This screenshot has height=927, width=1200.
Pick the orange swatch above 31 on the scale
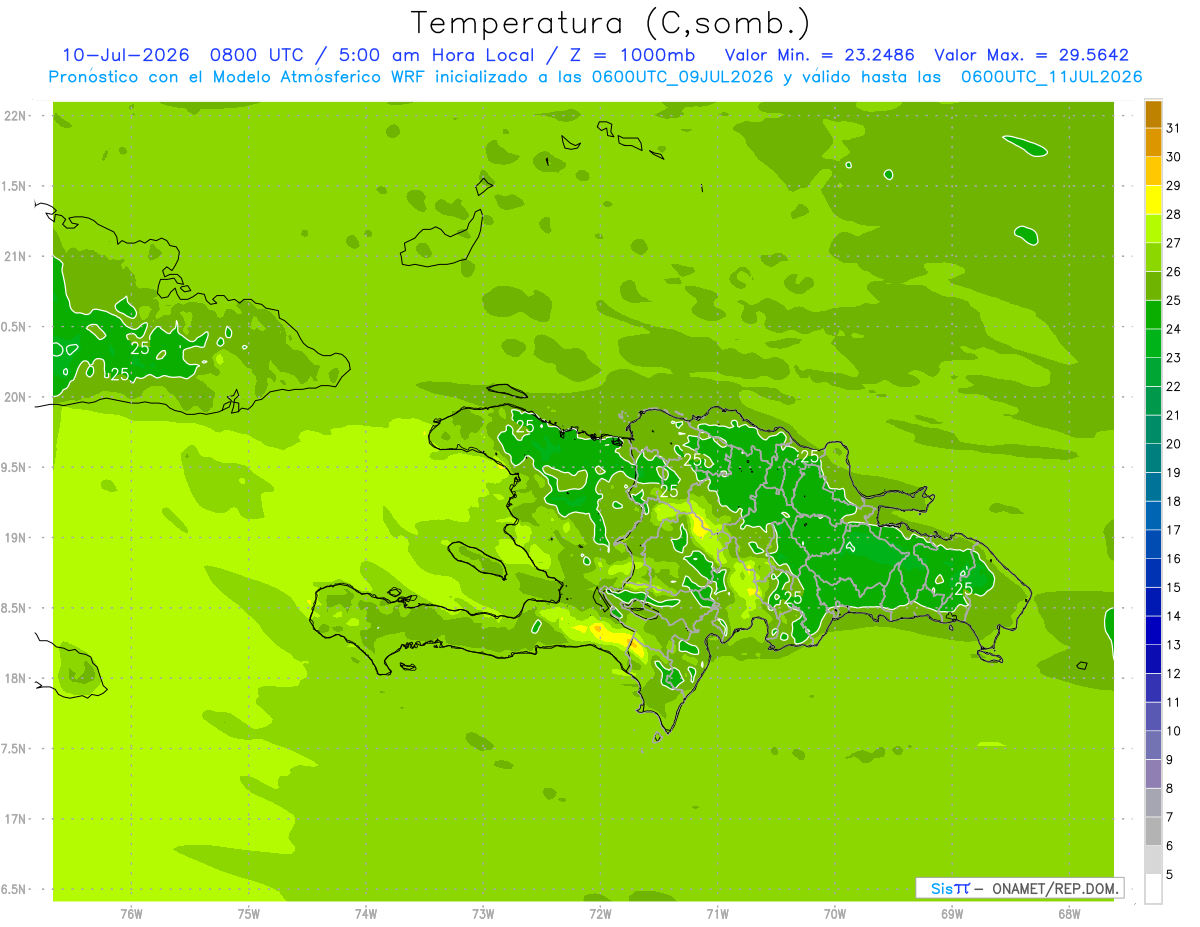coord(1153,115)
